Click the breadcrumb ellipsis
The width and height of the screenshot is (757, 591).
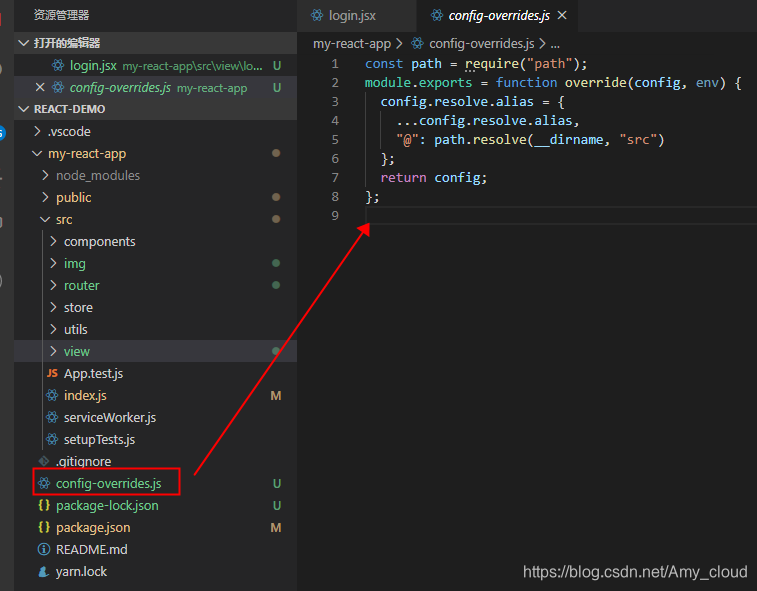555,44
